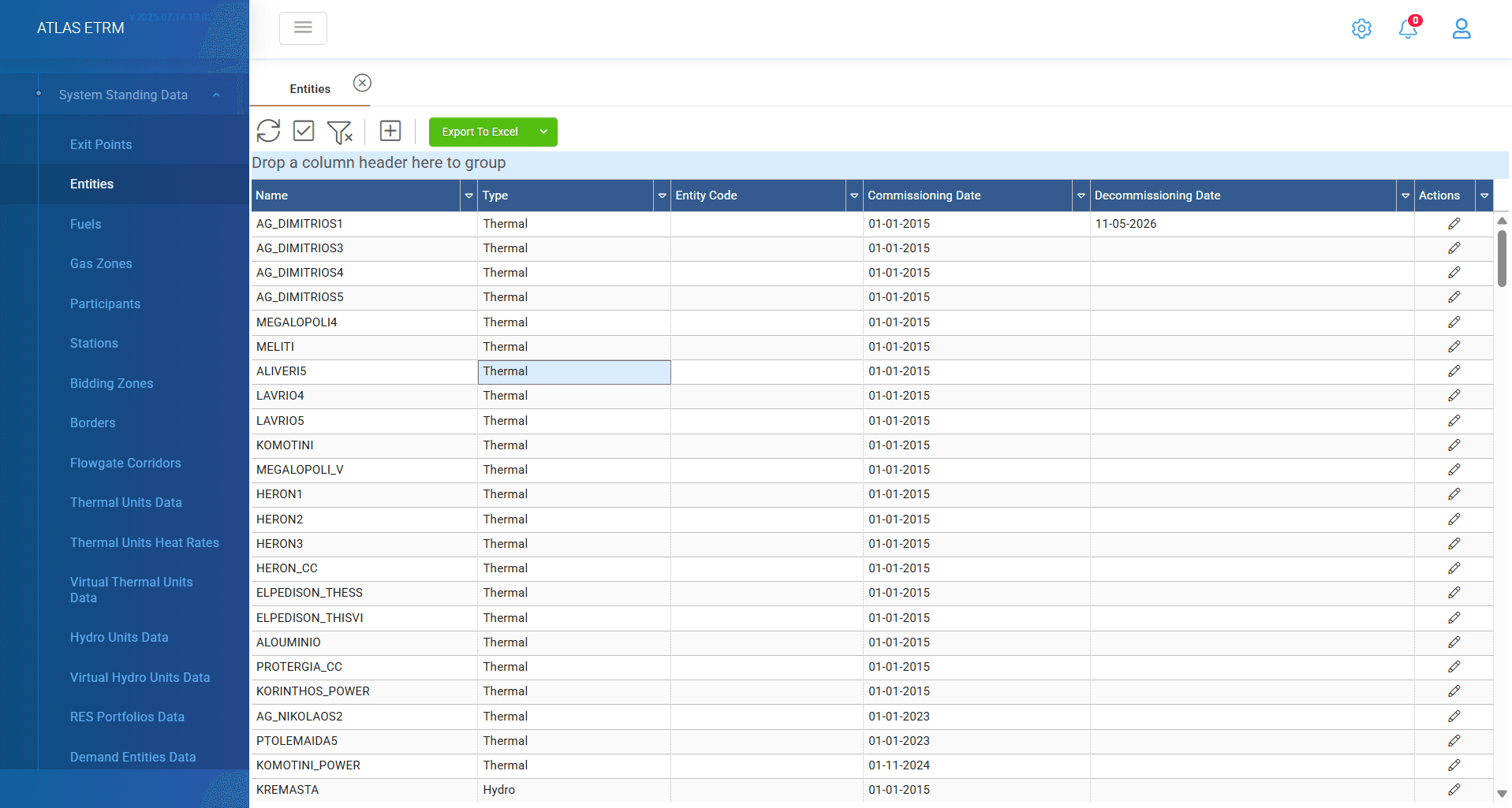The image size is (1512, 808).
Task: Open the Actions column filter menu
Action: point(1484,195)
